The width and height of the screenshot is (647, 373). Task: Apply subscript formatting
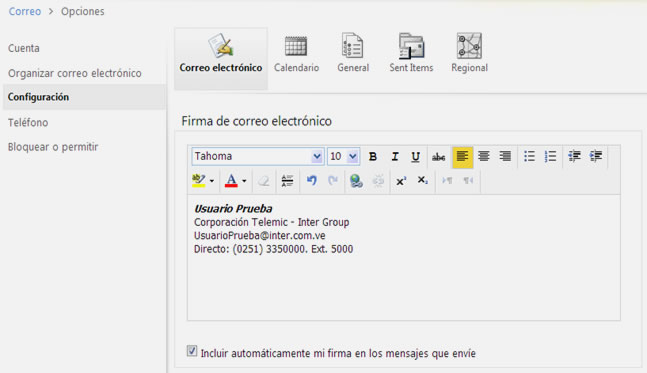point(422,181)
